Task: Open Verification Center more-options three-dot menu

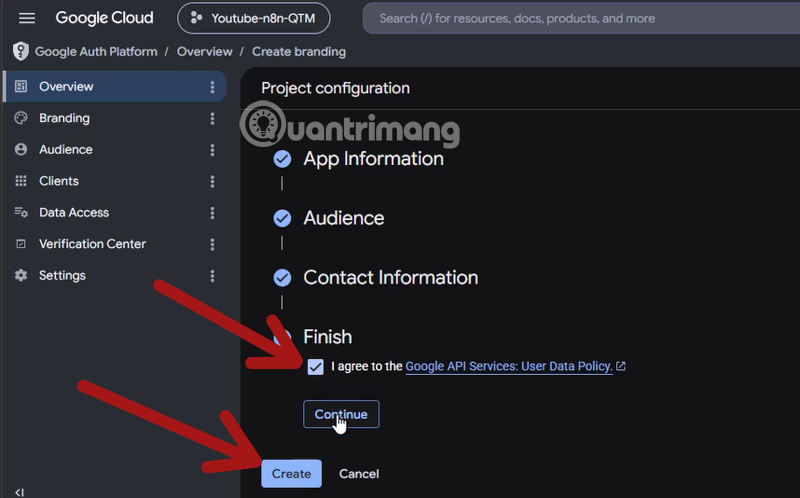Action: point(212,244)
